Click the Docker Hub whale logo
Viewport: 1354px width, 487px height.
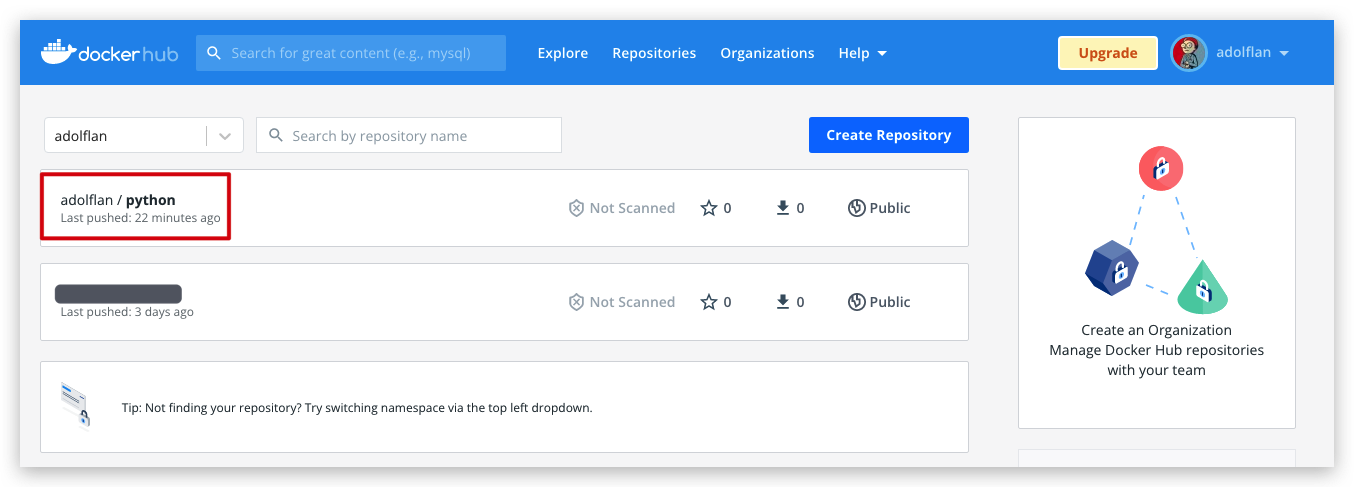[110, 52]
